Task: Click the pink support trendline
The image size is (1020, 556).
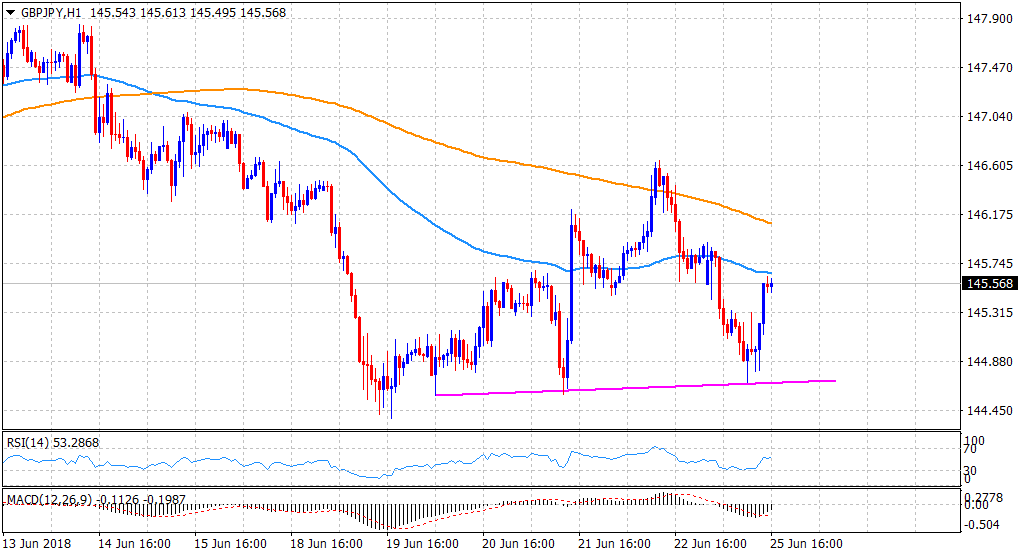Action: click(640, 386)
